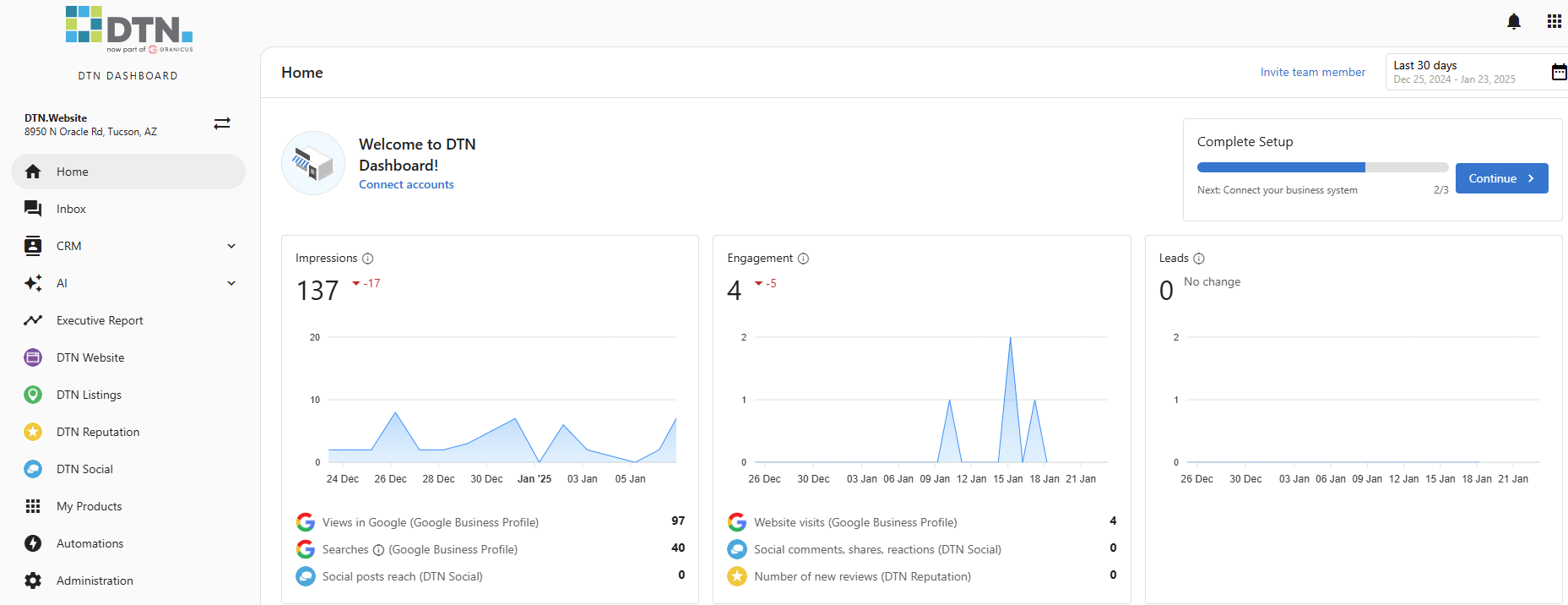The width and height of the screenshot is (1568, 605).
Task: Click the Inbox chat icon
Action: (x=33, y=209)
